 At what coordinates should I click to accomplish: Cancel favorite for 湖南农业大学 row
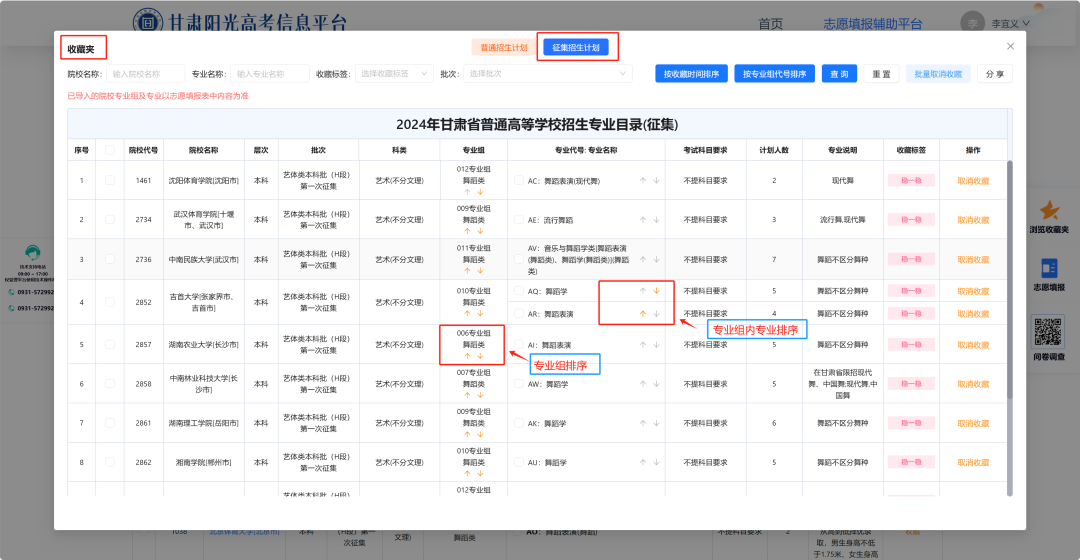(x=973, y=345)
